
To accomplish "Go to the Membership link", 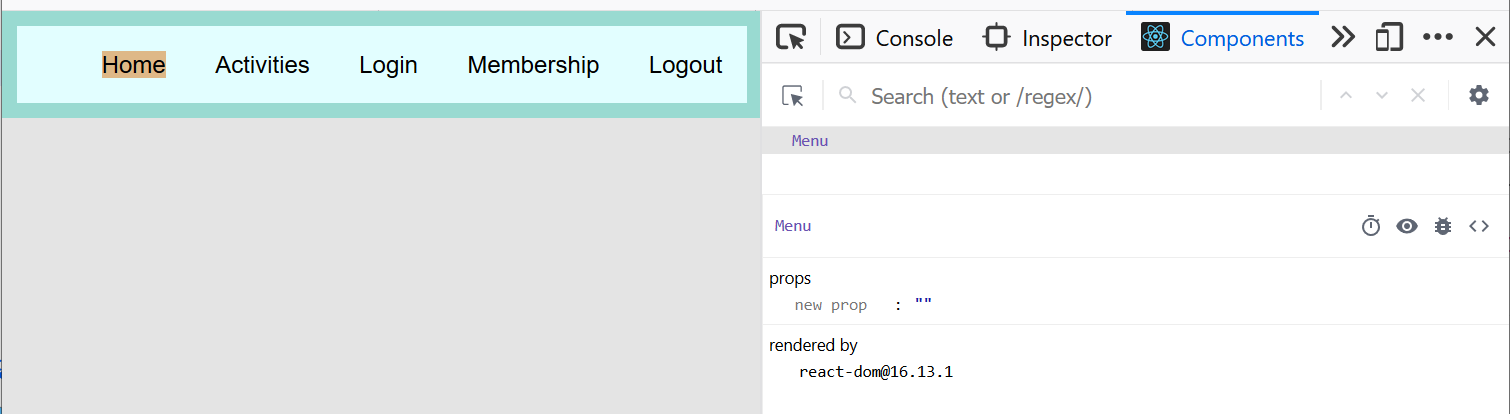I will click(x=533, y=65).
